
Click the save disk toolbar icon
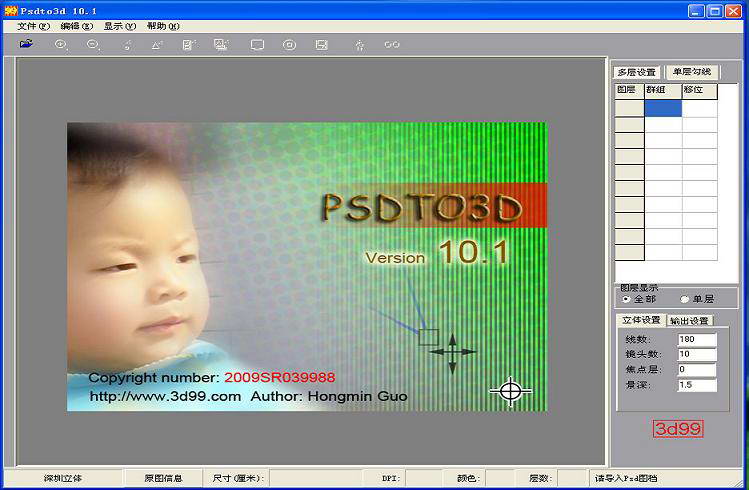(321, 45)
